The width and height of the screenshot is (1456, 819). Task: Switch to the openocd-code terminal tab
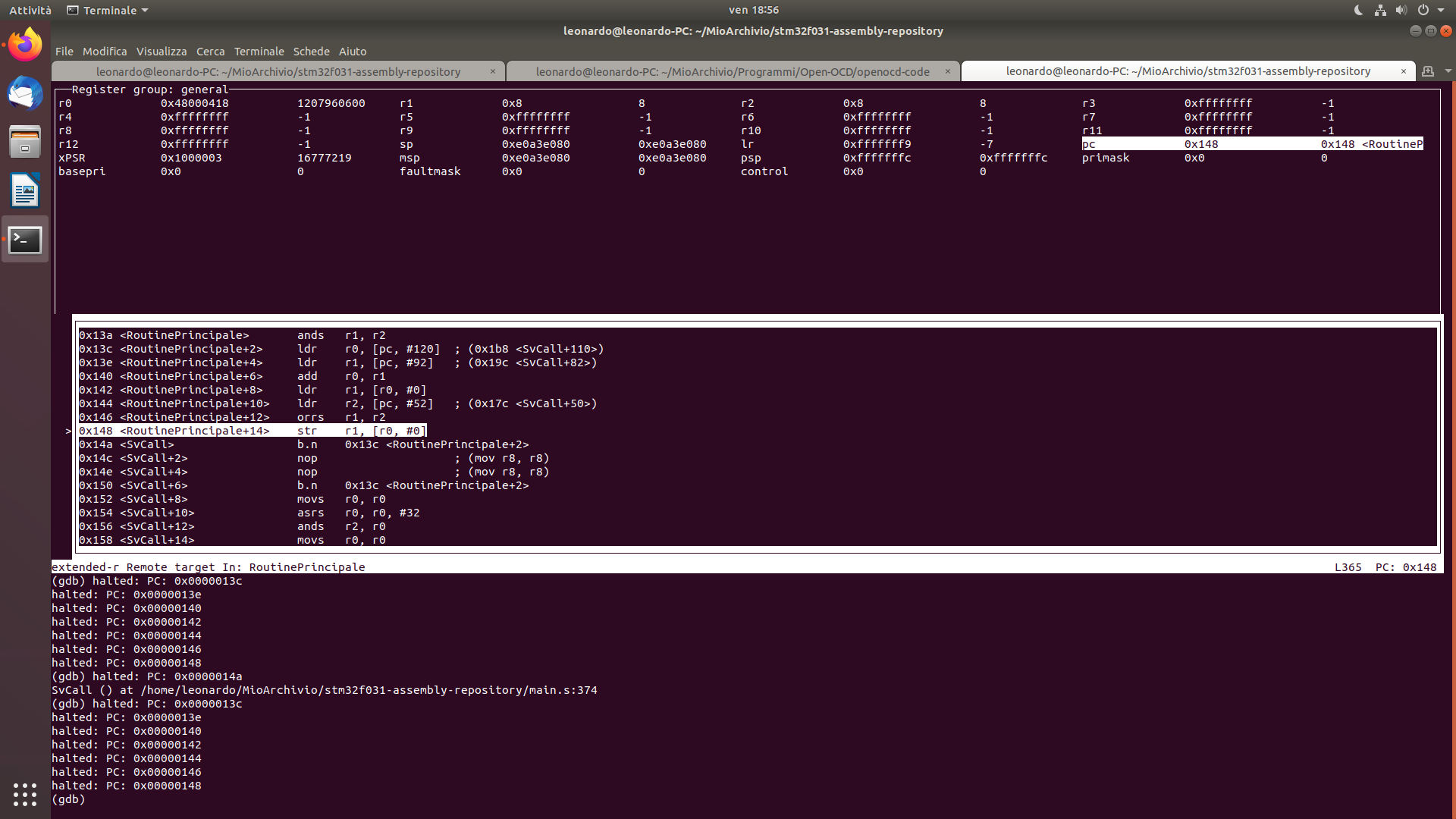pos(732,71)
